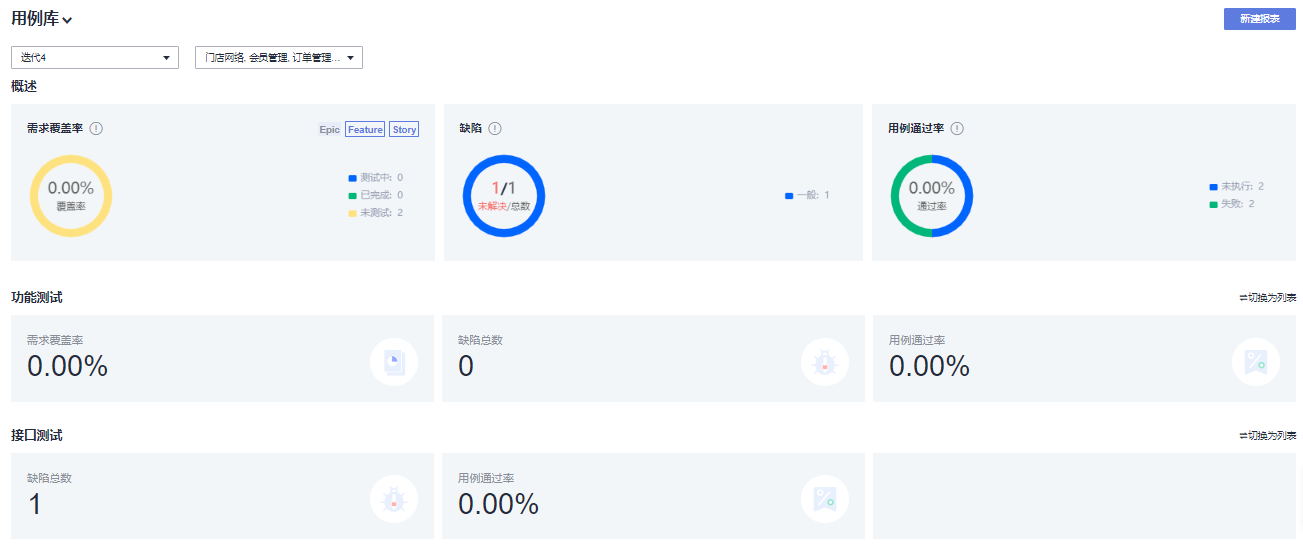Open the 门店网络 module multi-select dropdown
The width and height of the screenshot is (1303, 547).
tap(278, 58)
